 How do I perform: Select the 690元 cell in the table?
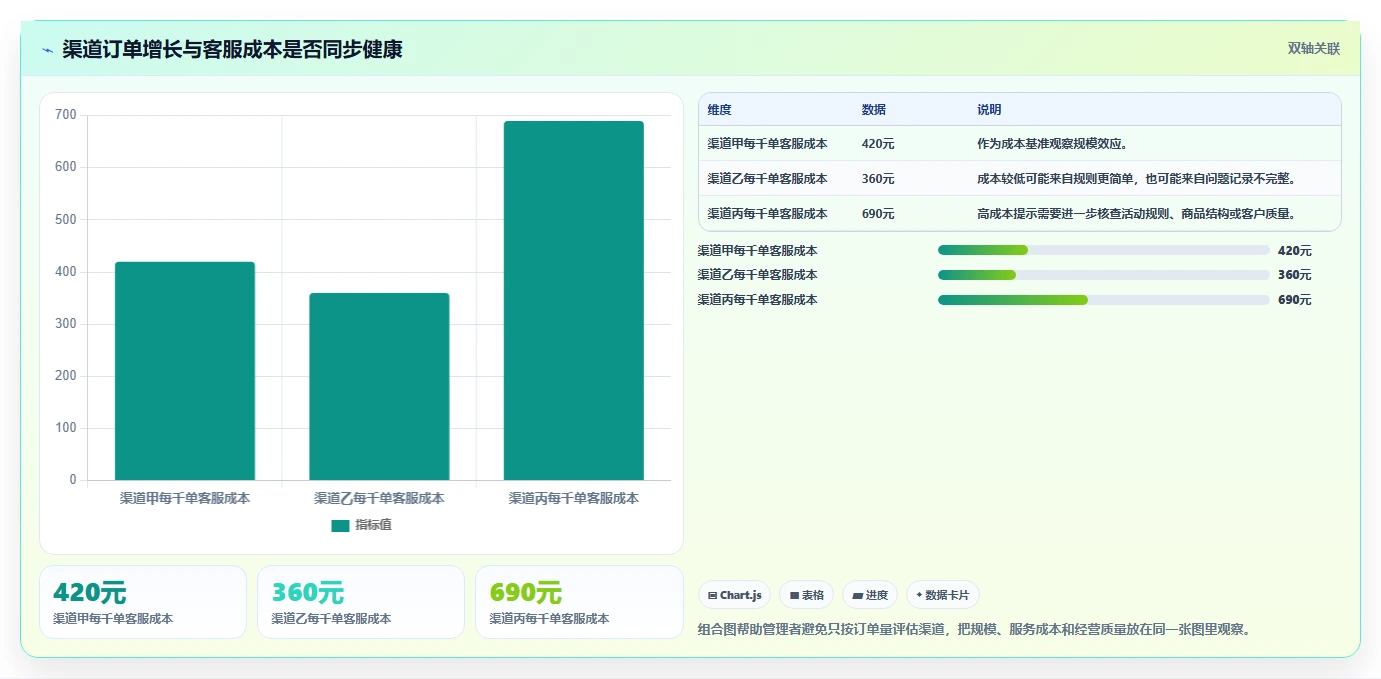click(878, 214)
